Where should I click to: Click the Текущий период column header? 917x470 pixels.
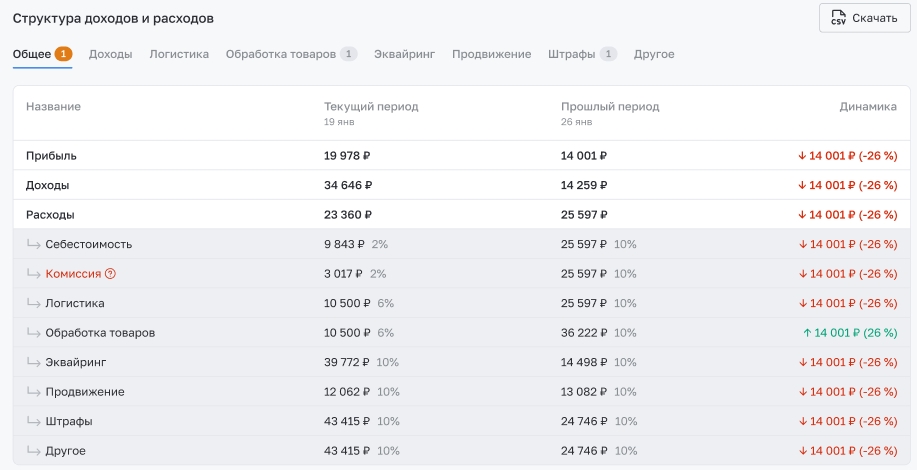click(371, 107)
